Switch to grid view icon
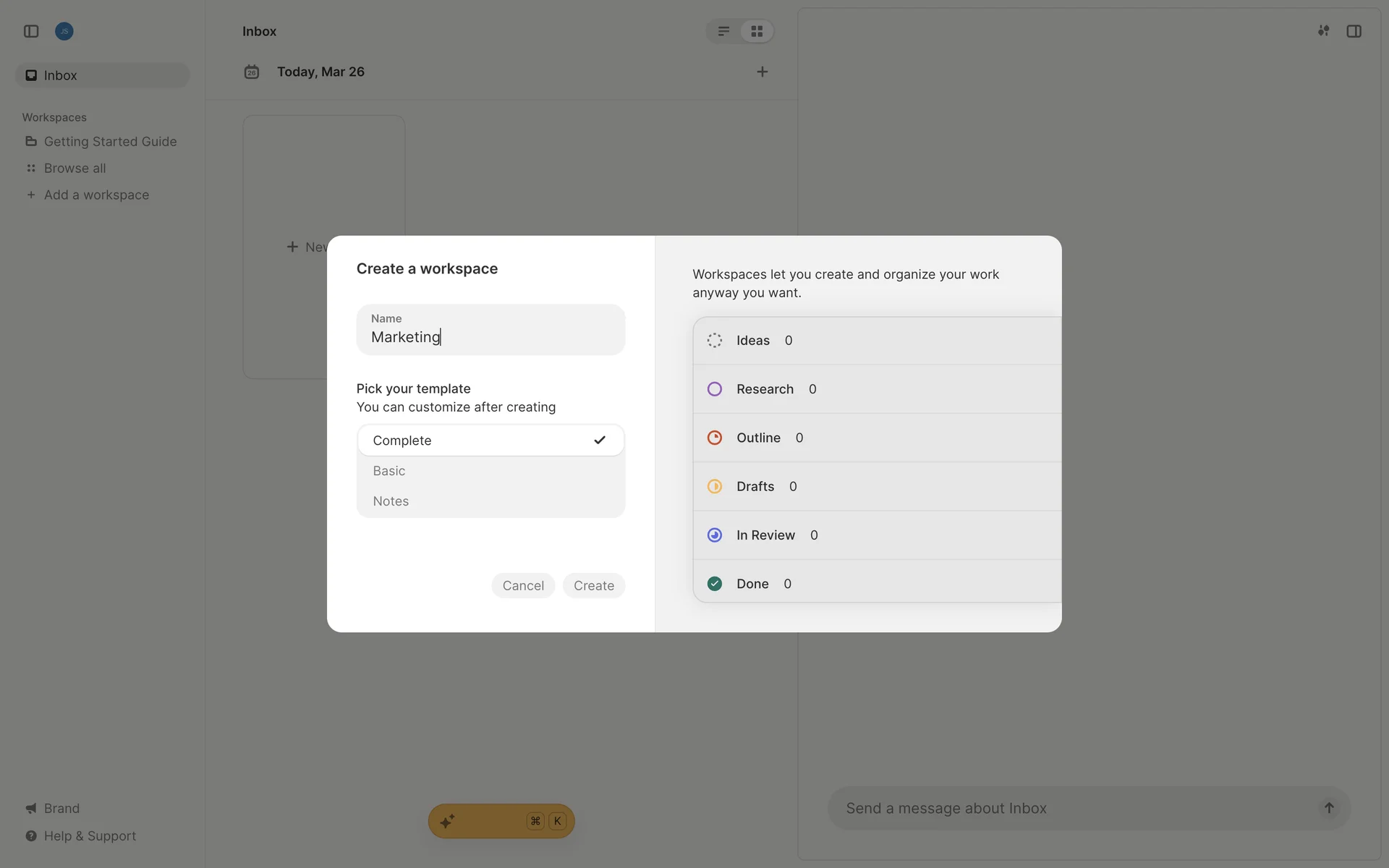 tap(757, 31)
